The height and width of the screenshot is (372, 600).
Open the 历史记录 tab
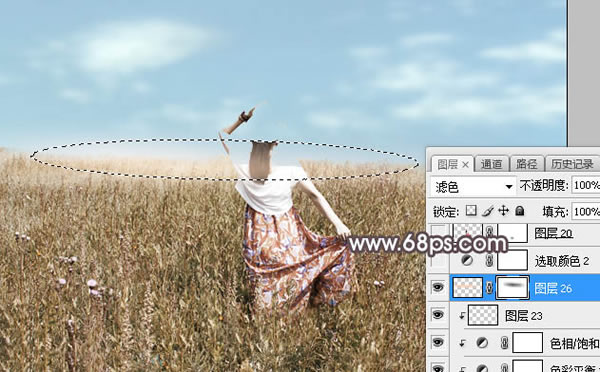coord(572,164)
